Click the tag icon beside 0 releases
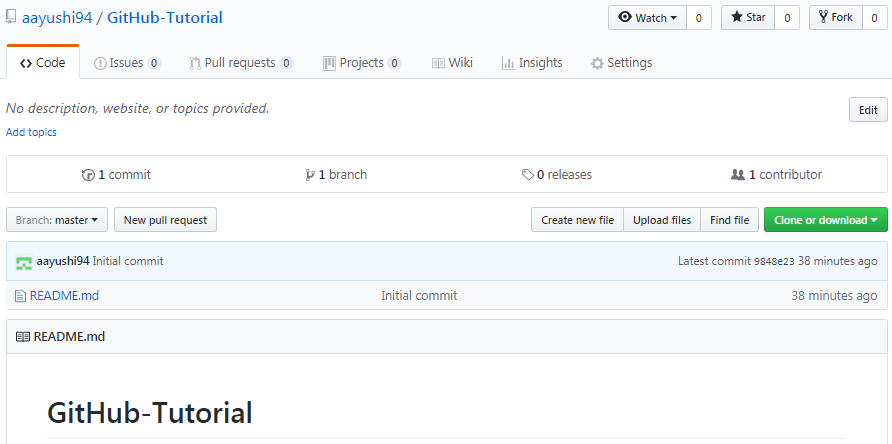The image size is (892, 444). click(x=528, y=175)
